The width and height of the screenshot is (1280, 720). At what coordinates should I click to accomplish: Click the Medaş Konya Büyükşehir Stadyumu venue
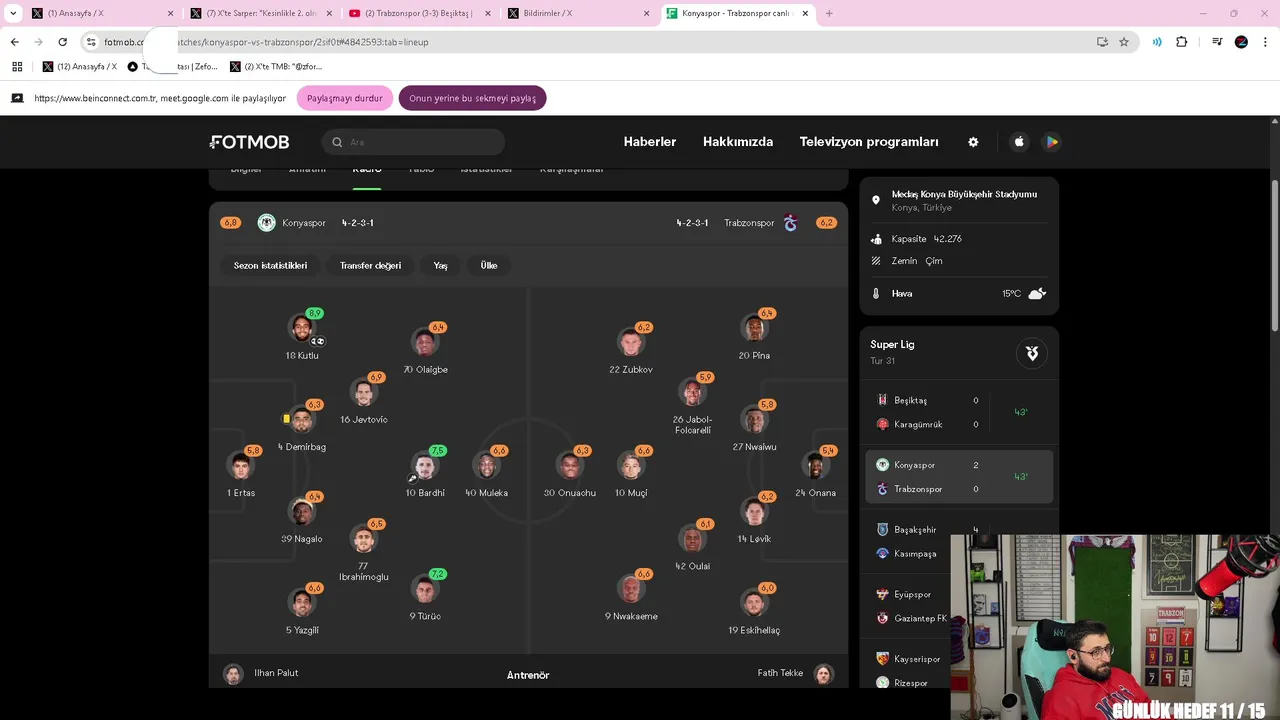pos(959,200)
